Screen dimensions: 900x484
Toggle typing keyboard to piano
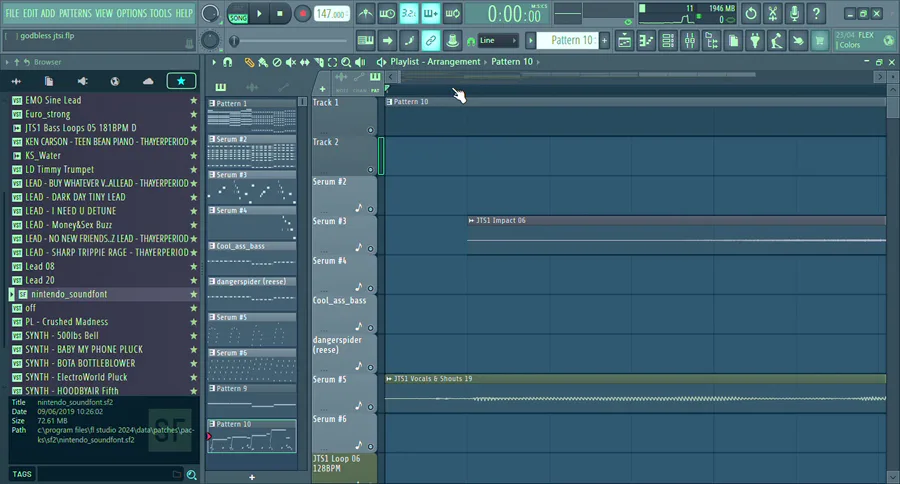tap(365, 41)
